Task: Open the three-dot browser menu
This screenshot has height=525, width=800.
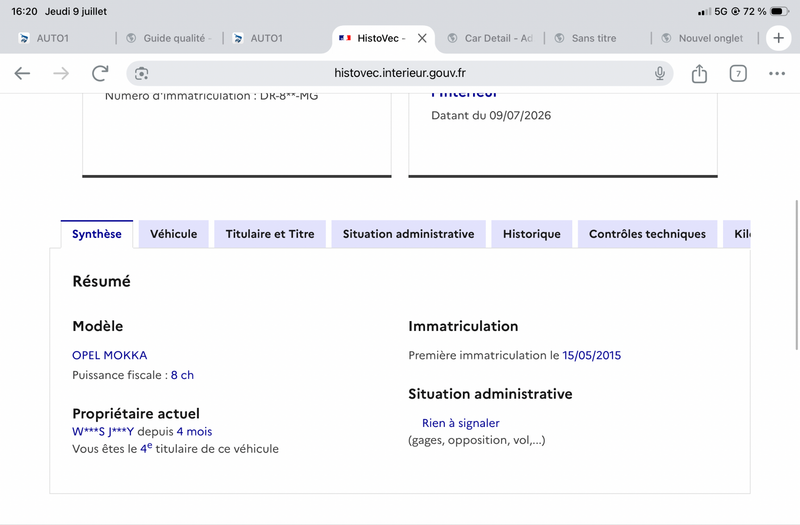Action: [x=777, y=73]
